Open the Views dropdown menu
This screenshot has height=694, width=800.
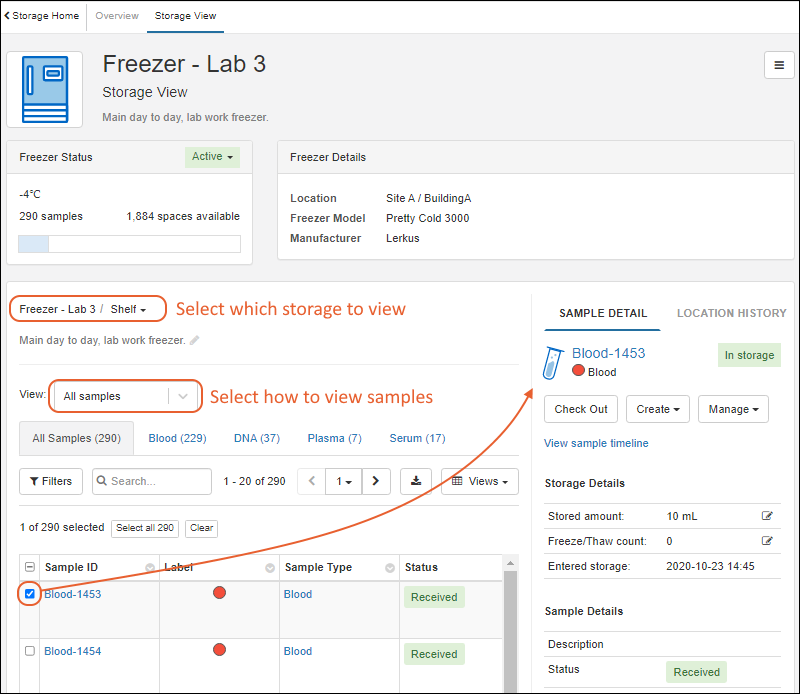pyautogui.click(x=480, y=481)
